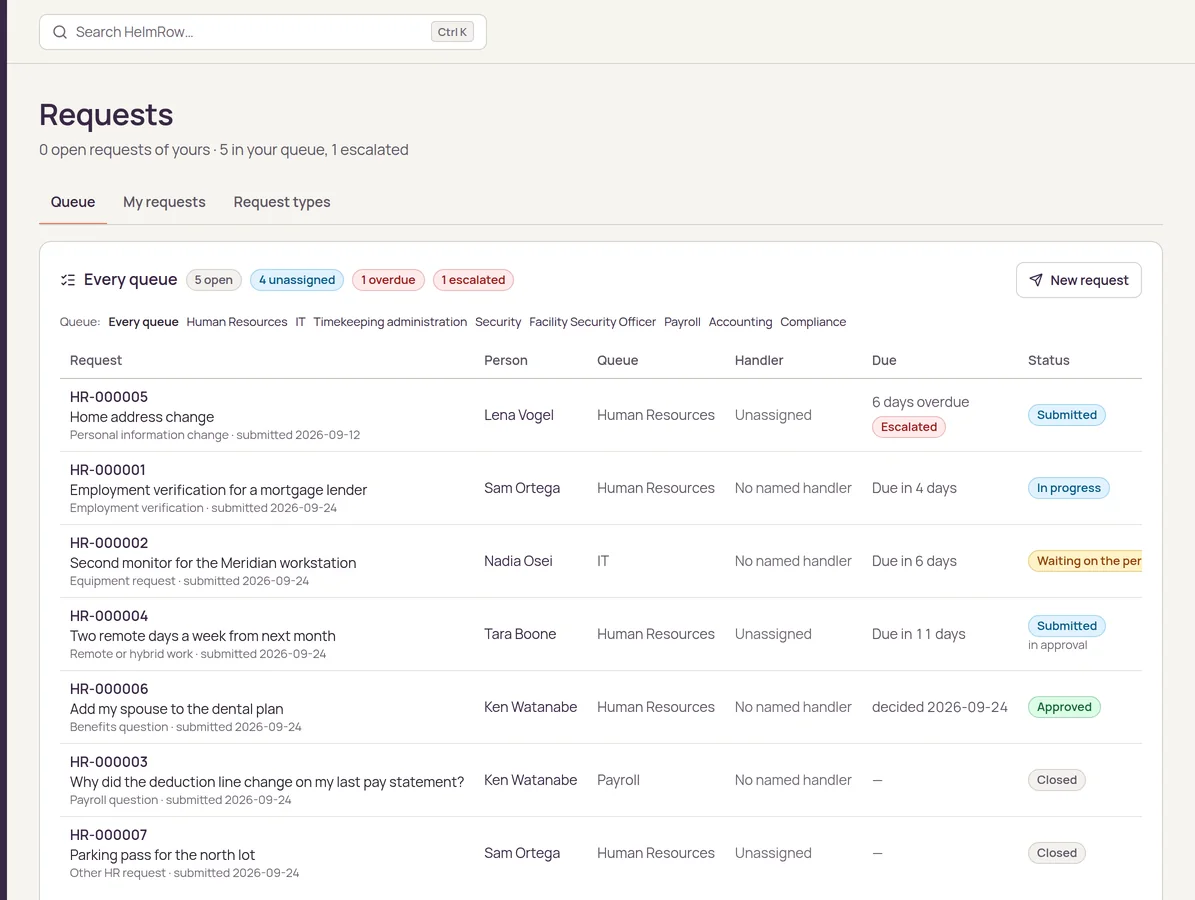Click the In progress status of HR-000001
This screenshot has height=900, width=1195.
[x=1068, y=488]
